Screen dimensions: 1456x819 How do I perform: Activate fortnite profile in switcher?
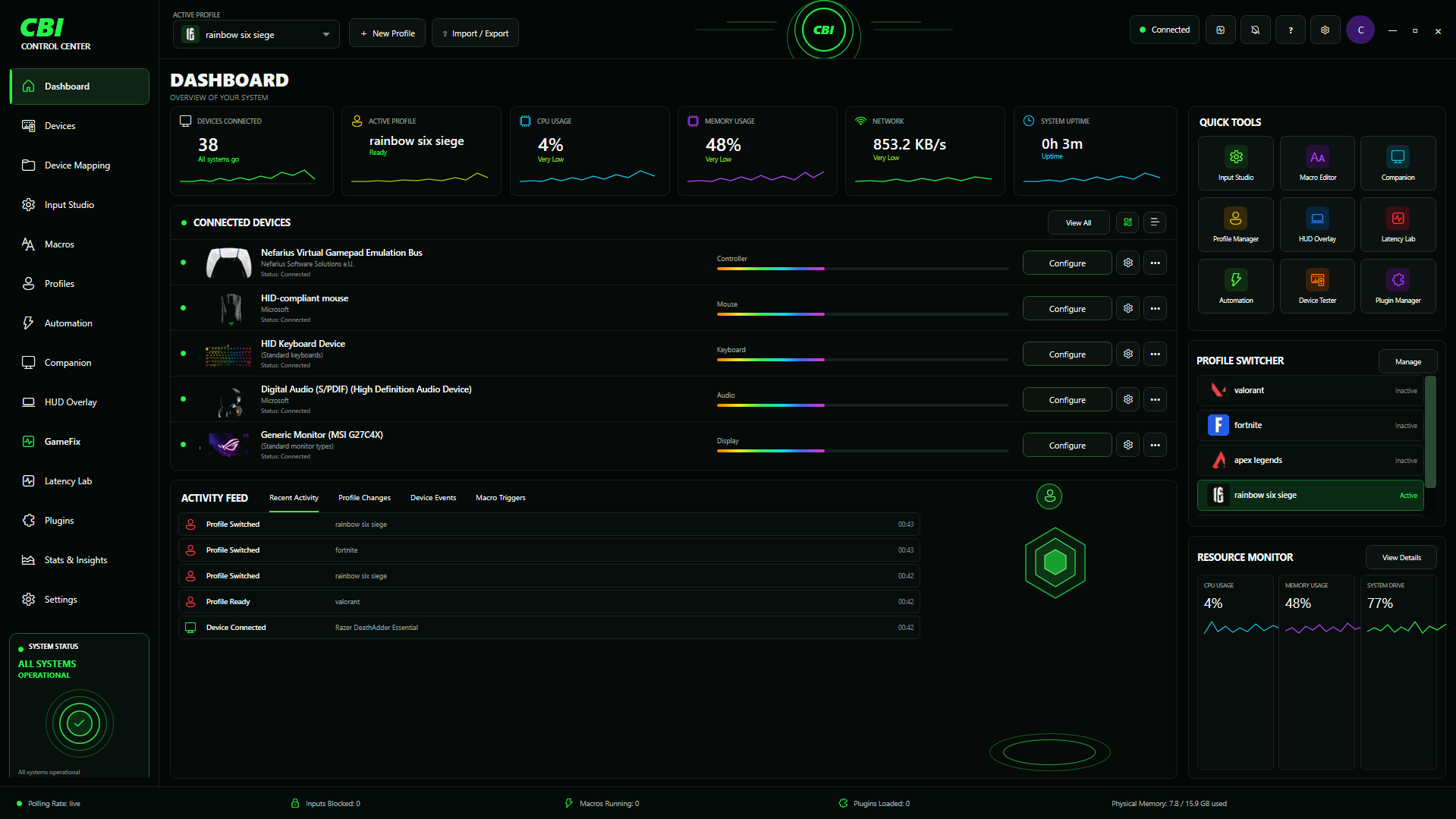[x=1310, y=426]
